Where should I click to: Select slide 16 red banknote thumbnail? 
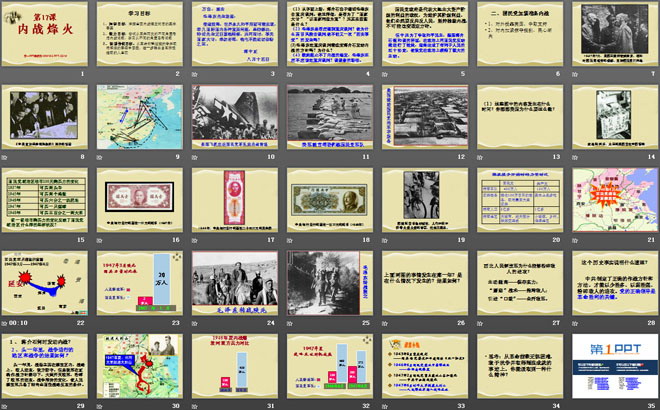point(140,200)
